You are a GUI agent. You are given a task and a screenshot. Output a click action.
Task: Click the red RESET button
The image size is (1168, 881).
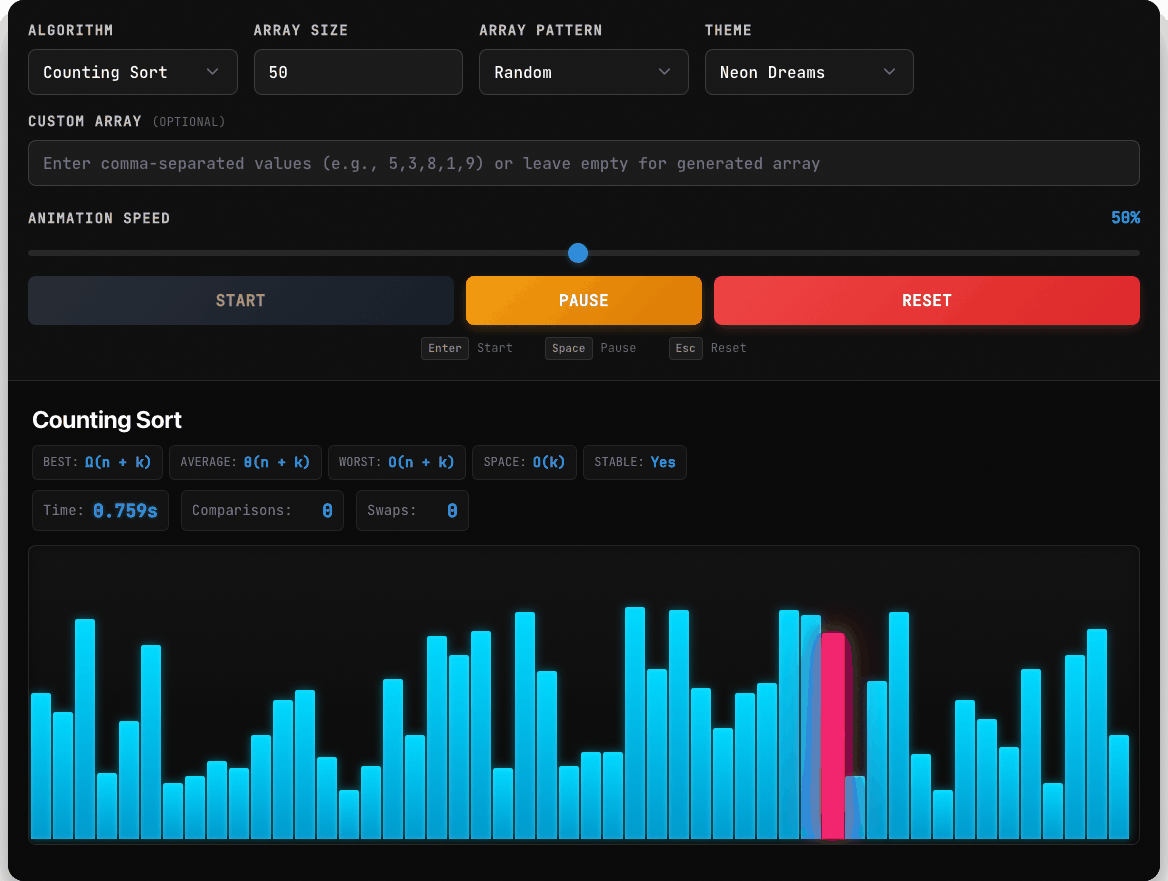point(927,300)
